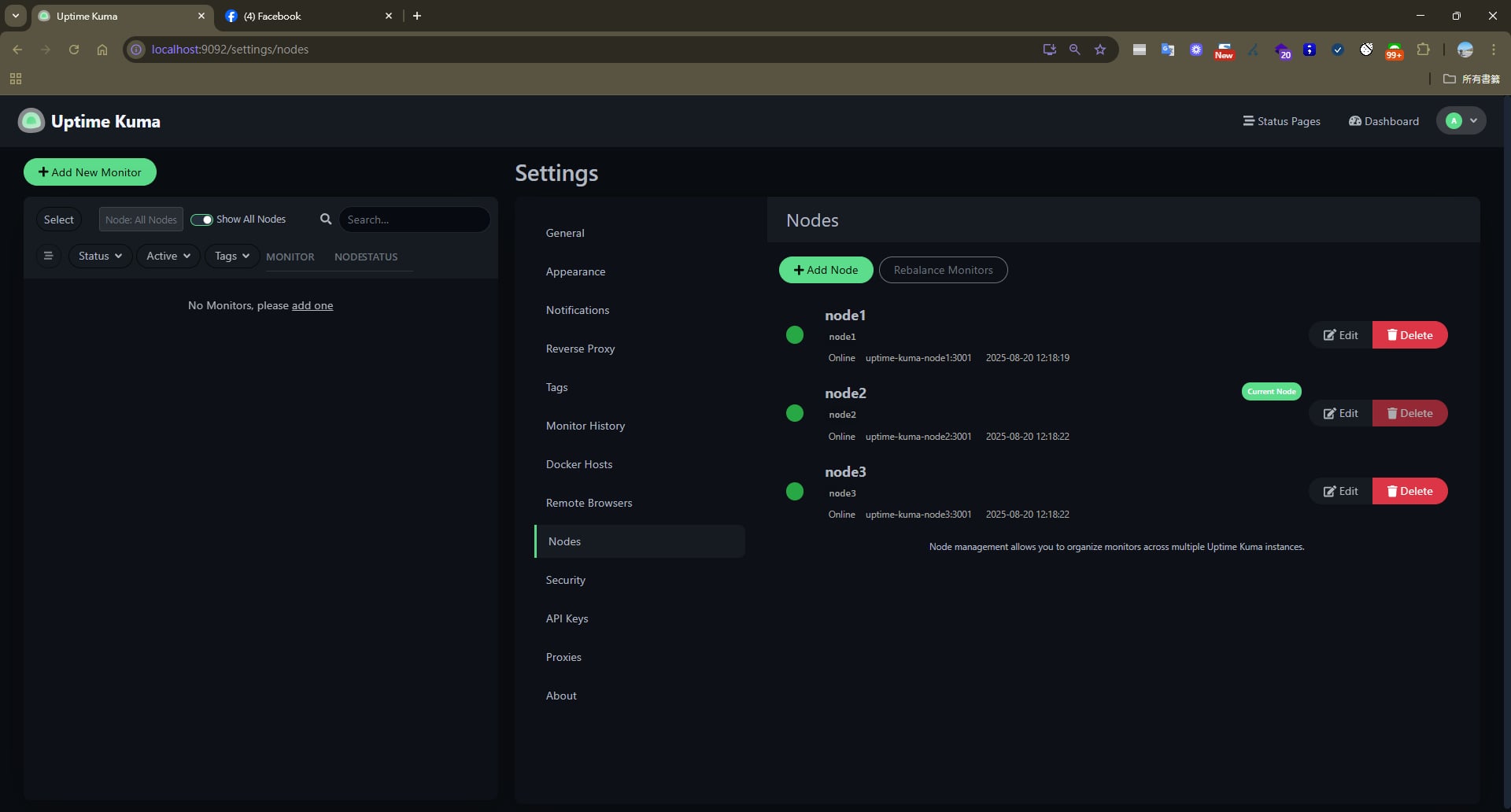Go to Security settings section
This screenshot has width=1511, height=812.
[x=566, y=580]
